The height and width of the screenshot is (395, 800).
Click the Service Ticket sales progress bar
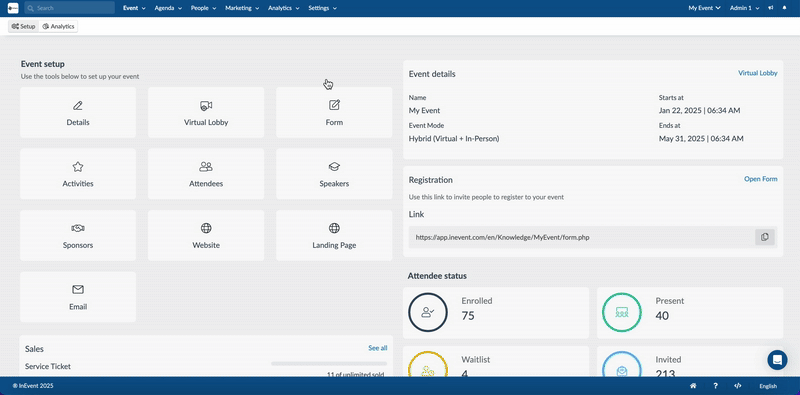click(329, 364)
